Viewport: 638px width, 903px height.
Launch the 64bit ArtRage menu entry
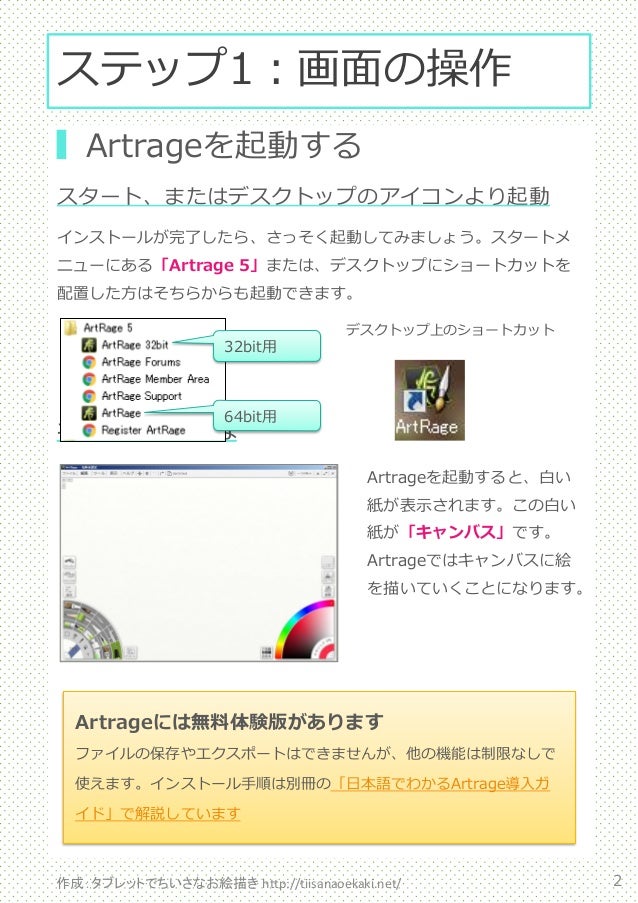[112, 412]
